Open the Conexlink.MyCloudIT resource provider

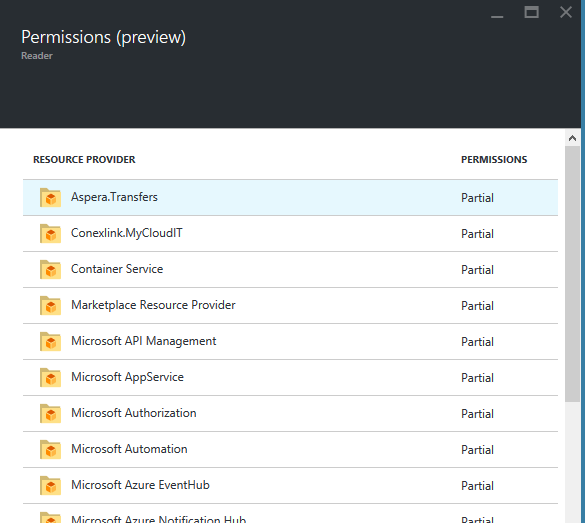click(x=290, y=234)
